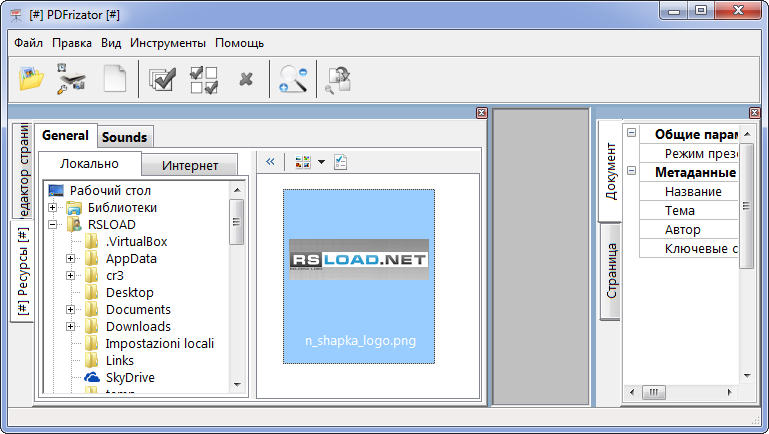Expand the Documents folder node
Image resolution: width=769 pixels, height=434 pixels.
71,309
